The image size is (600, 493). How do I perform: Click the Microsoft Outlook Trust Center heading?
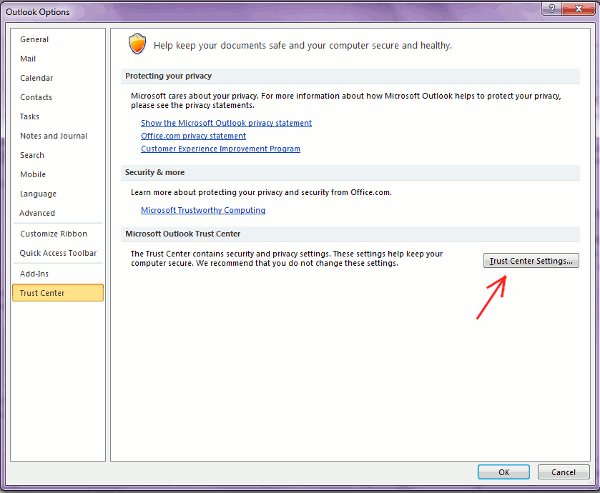tap(183, 234)
